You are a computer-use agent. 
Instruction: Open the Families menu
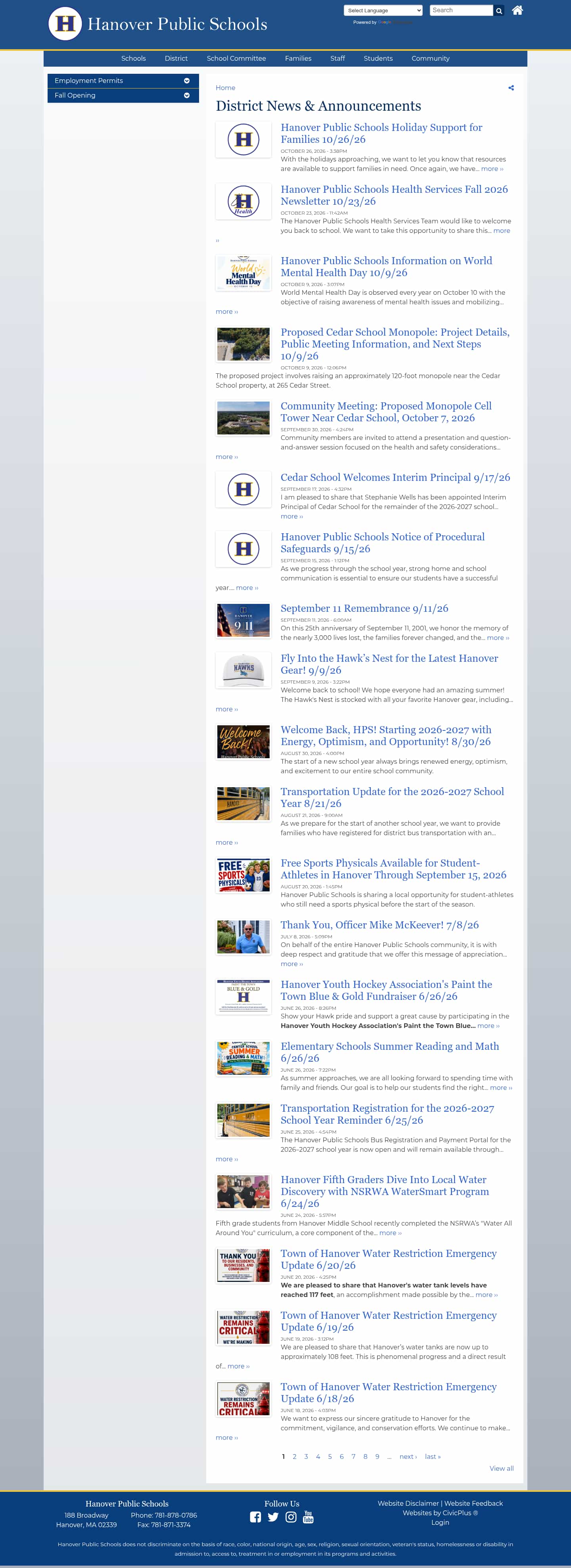tap(298, 58)
